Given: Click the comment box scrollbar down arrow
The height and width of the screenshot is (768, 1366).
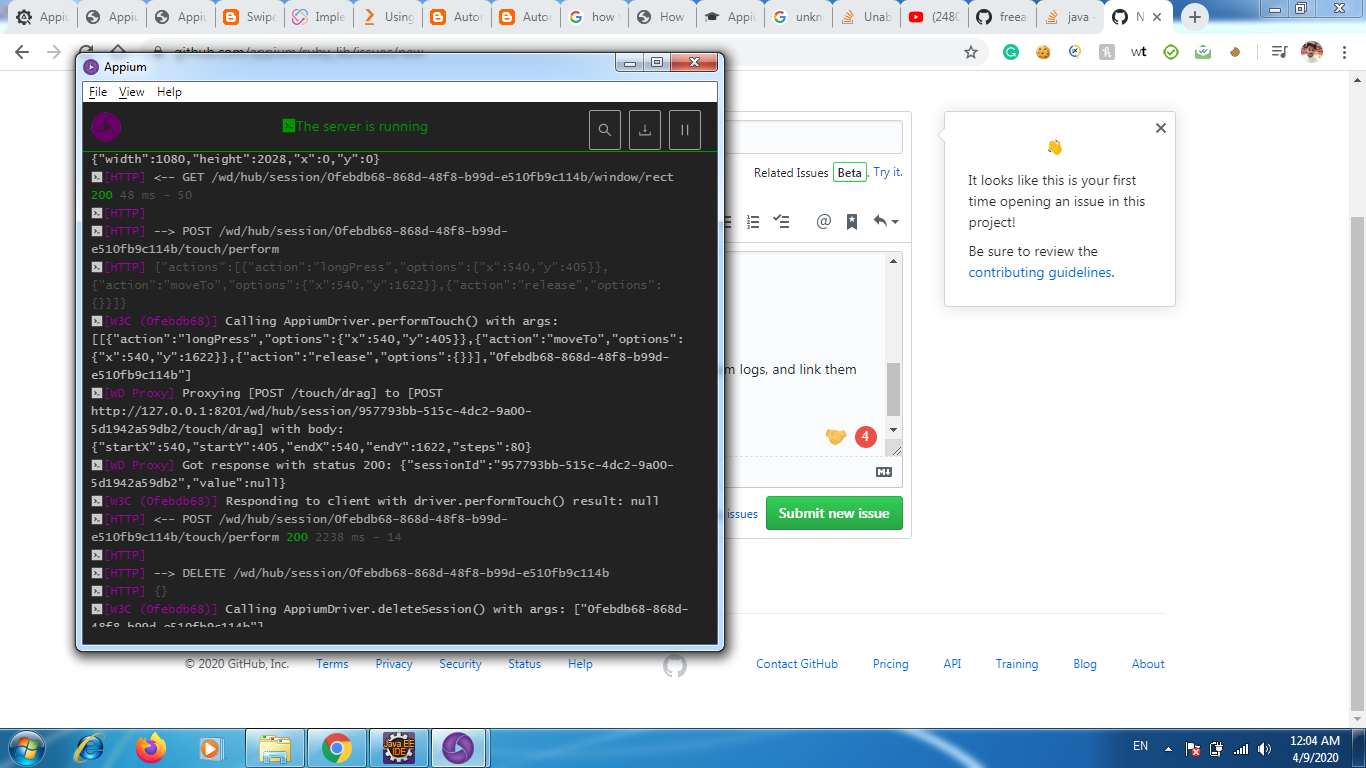Looking at the screenshot, I should tap(894, 429).
